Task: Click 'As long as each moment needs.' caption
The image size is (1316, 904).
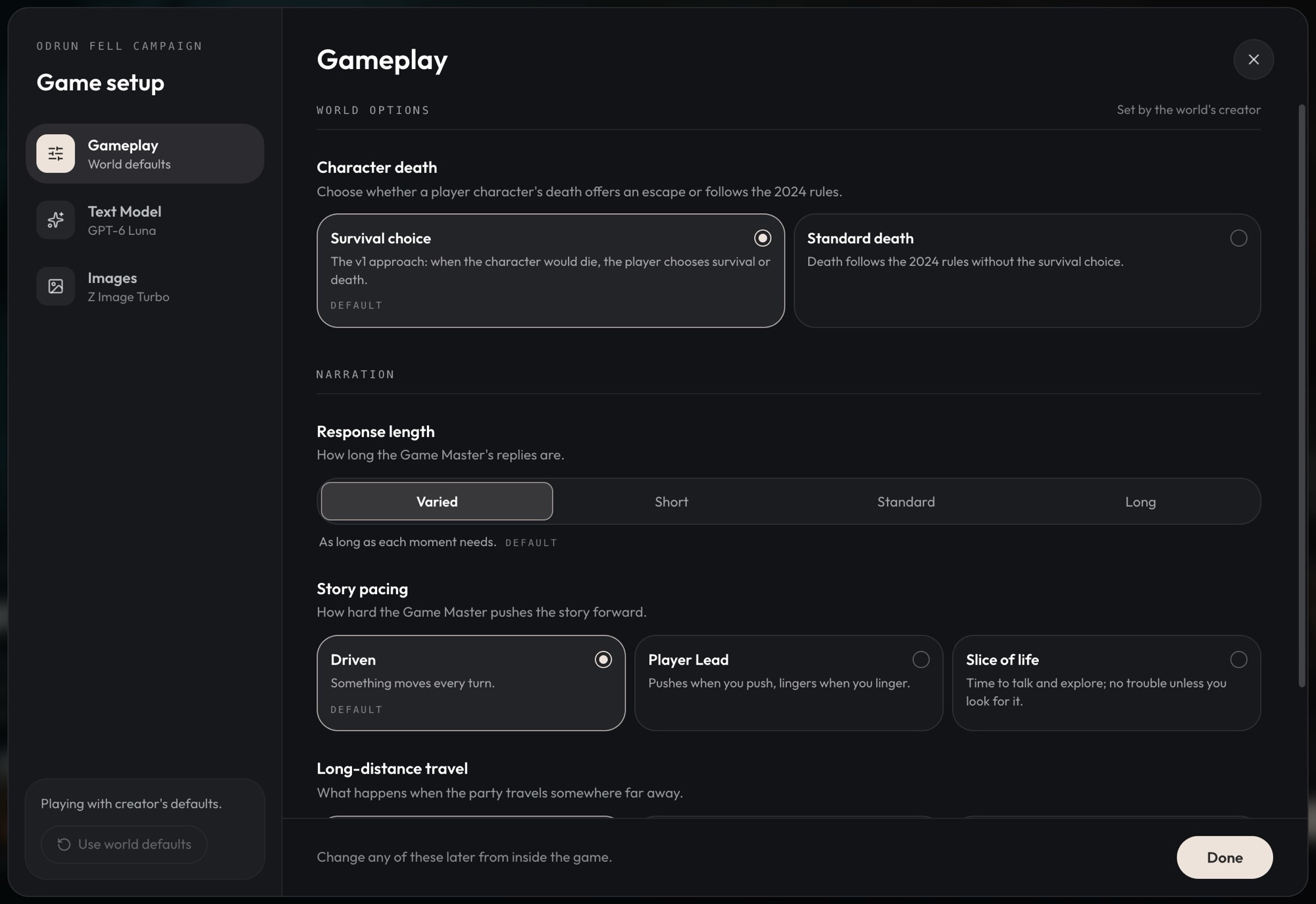Action: point(407,542)
